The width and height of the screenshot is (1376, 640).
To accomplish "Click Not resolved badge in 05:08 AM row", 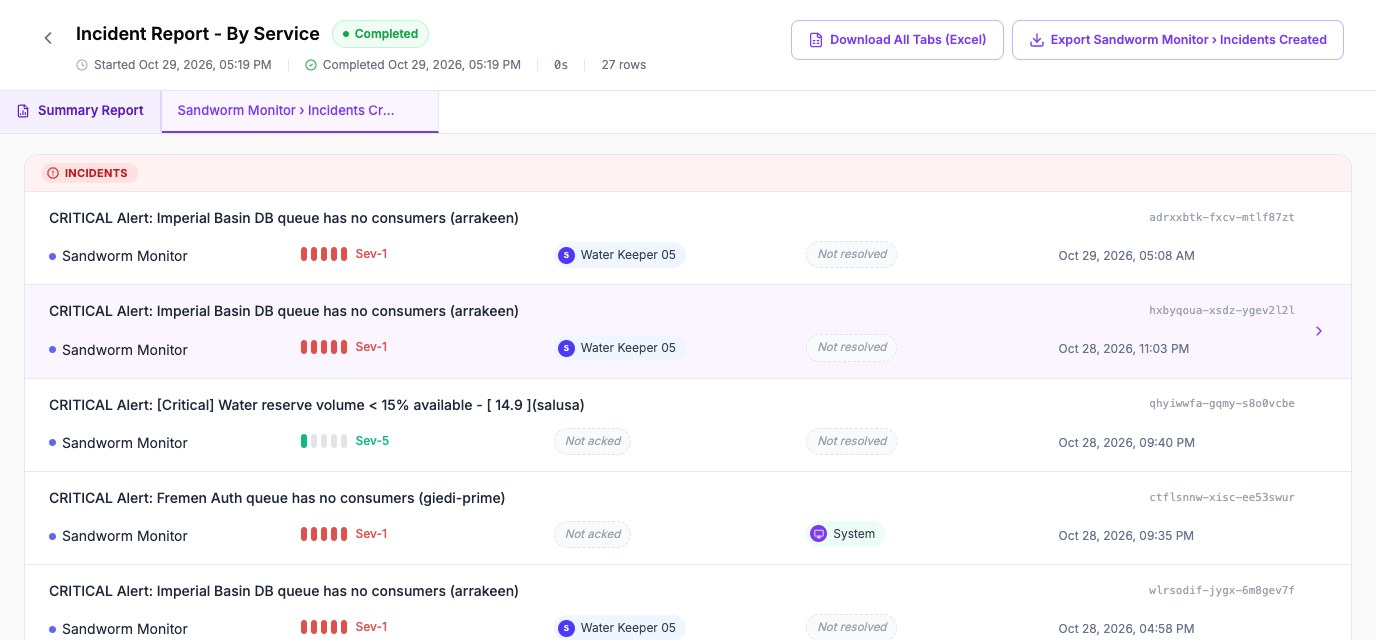I will click(852, 254).
